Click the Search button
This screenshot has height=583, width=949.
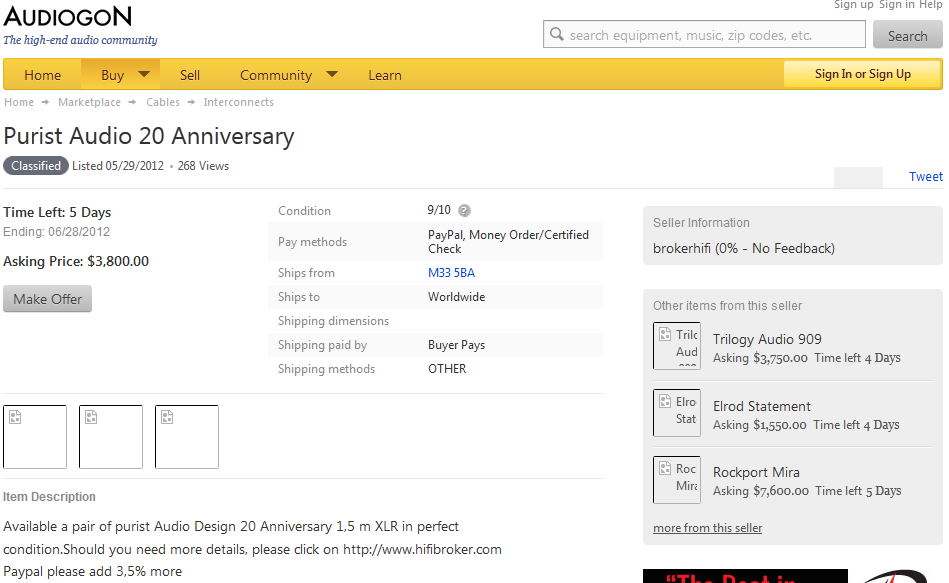coord(907,36)
